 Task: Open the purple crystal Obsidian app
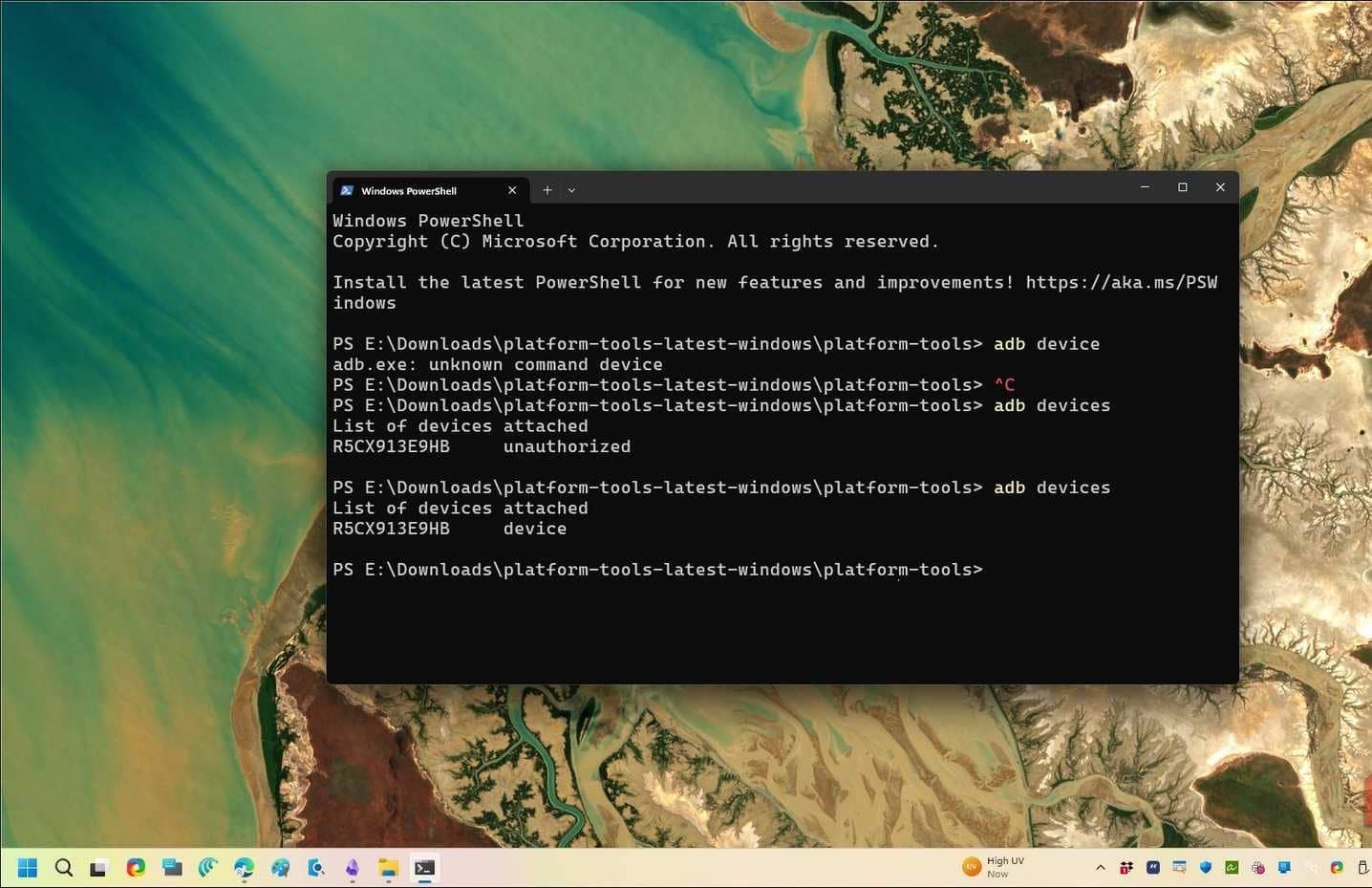pyautogui.click(x=353, y=867)
